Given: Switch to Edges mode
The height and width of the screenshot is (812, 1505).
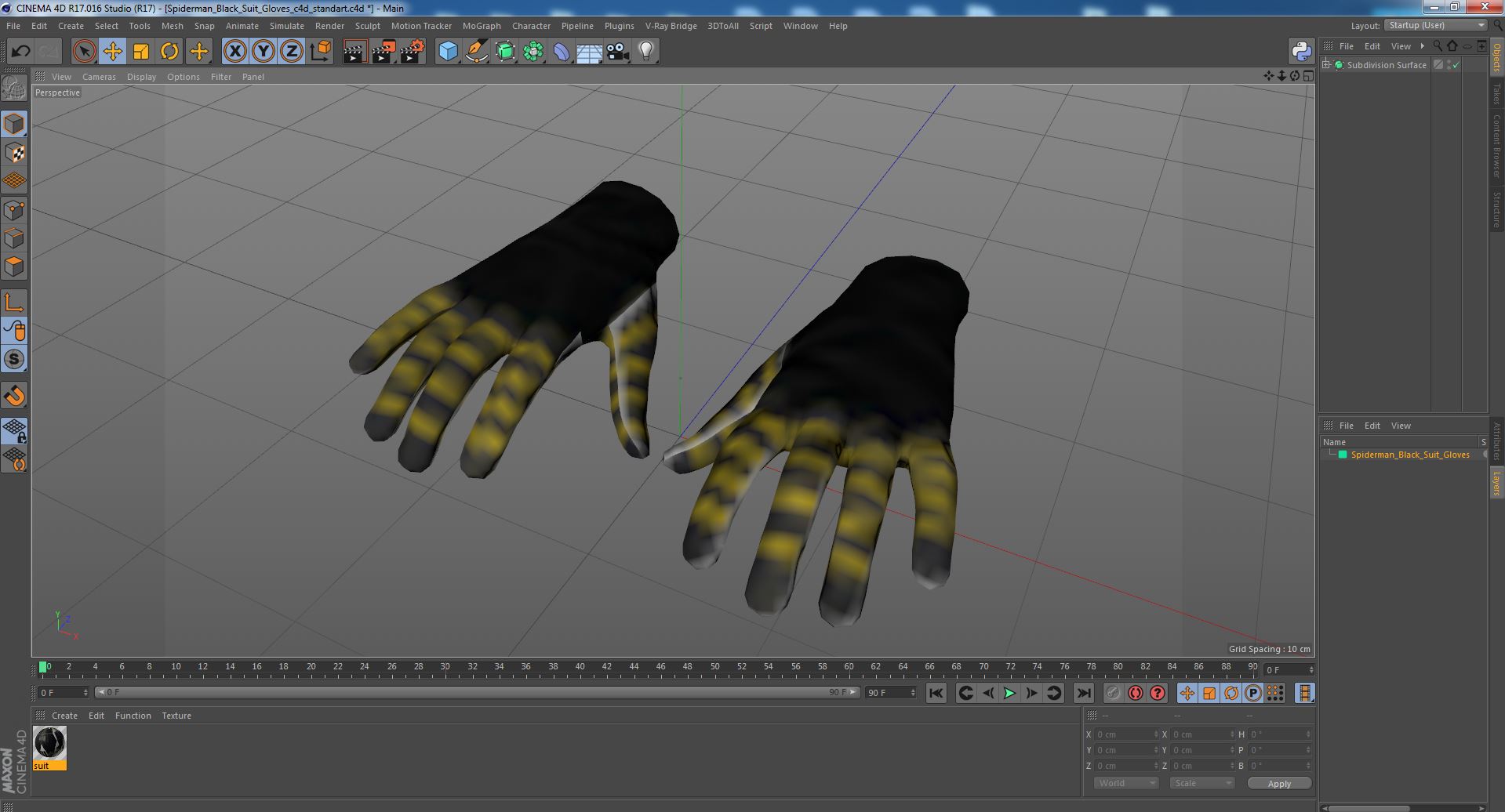Looking at the screenshot, I should click(x=14, y=238).
